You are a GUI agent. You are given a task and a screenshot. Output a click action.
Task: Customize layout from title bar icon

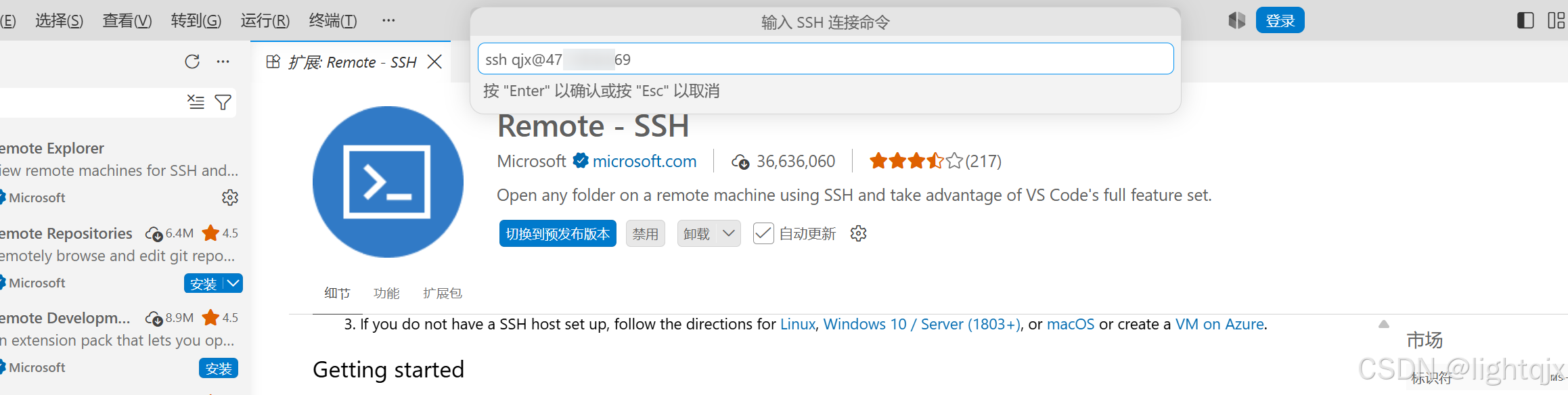[1556, 20]
